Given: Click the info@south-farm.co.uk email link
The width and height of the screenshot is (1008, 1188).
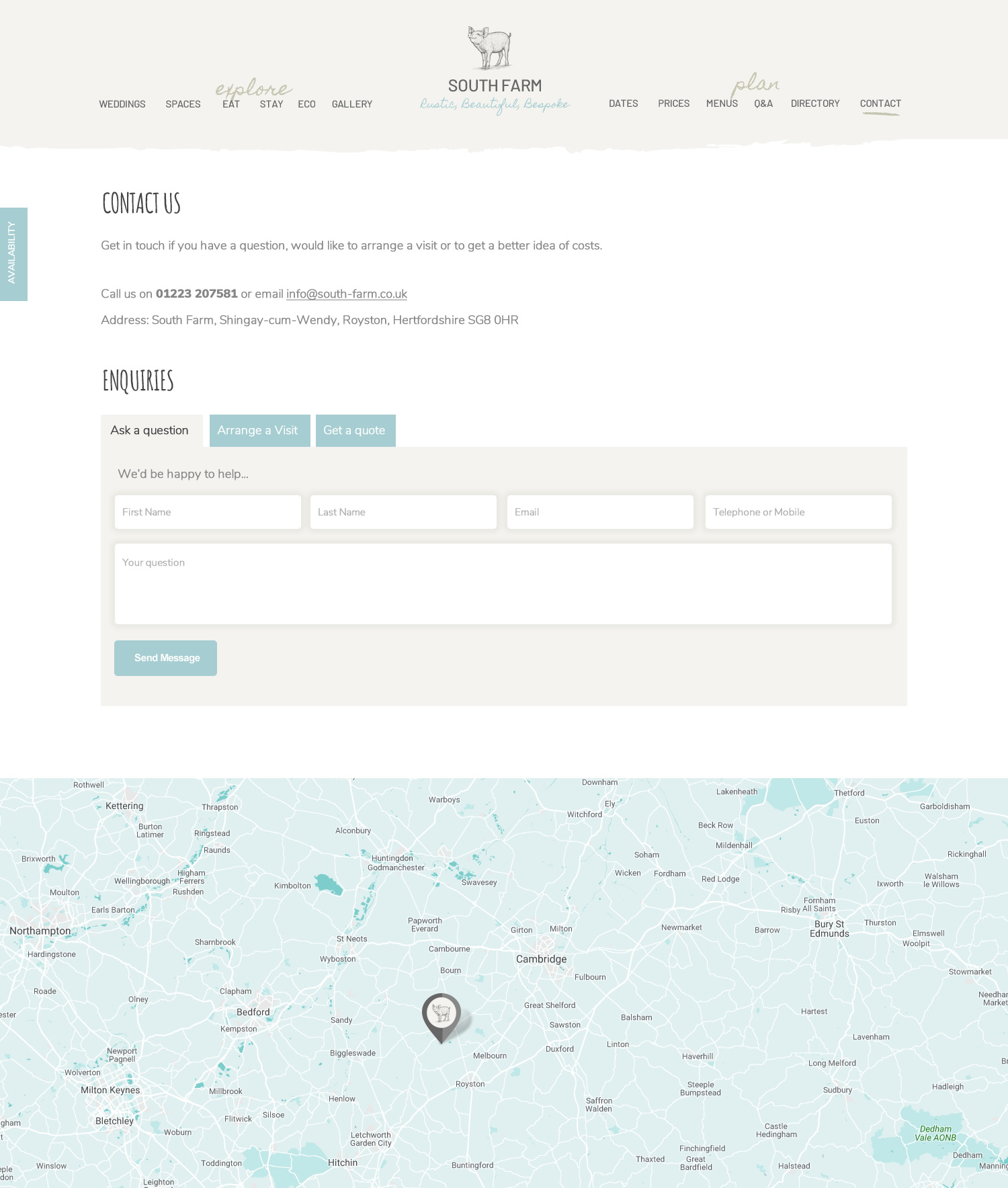Looking at the screenshot, I should (347, 294).
